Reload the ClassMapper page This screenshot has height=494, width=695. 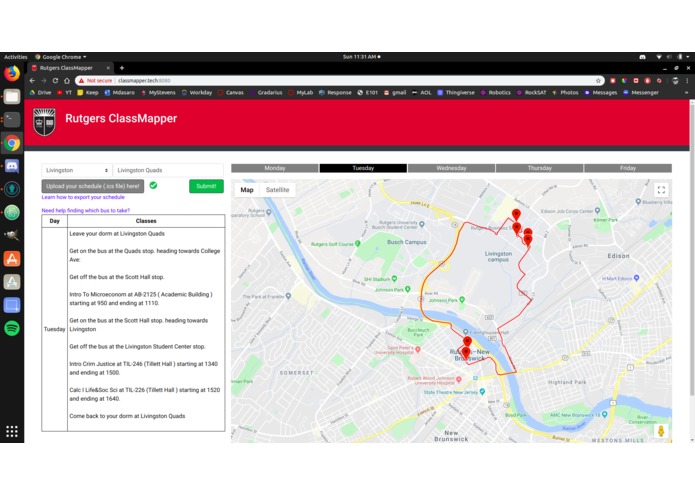(x=55, y=81)
